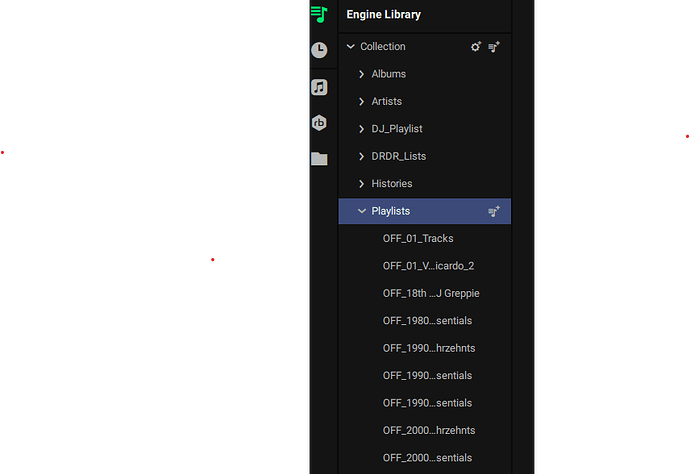The height and width of the screenshot is (474, 690).
Task: Select the DRDR_Lists item
Action: click(x=399, y=156)
